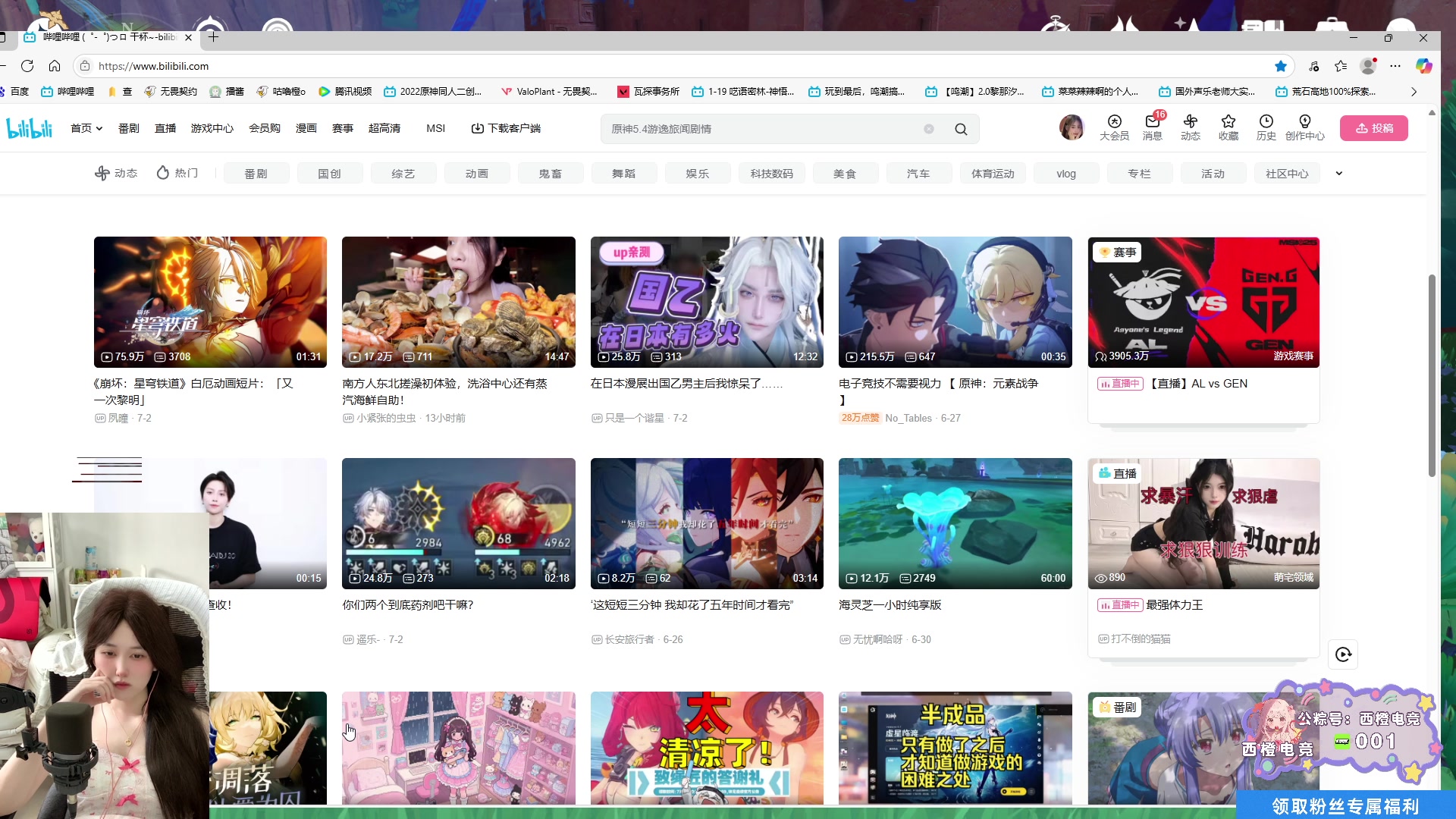Viewport: 1456px width, 819px height.
Task: Open the 大会员 icon
Action: 1114,127
